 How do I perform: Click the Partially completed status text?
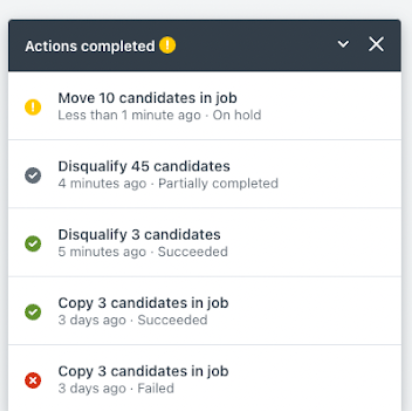click(x=218, y=183)
